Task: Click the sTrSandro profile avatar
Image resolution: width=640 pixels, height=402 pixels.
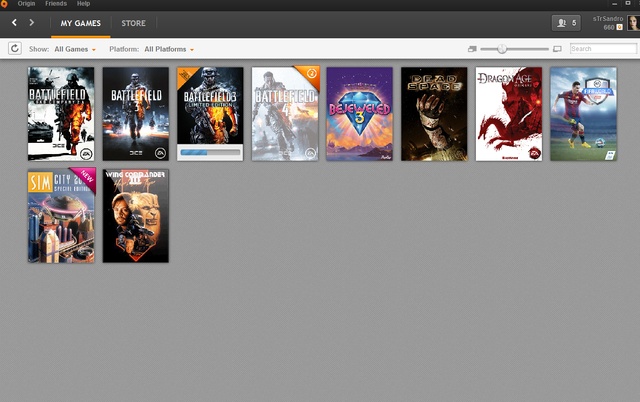Action: coord(633,23)
